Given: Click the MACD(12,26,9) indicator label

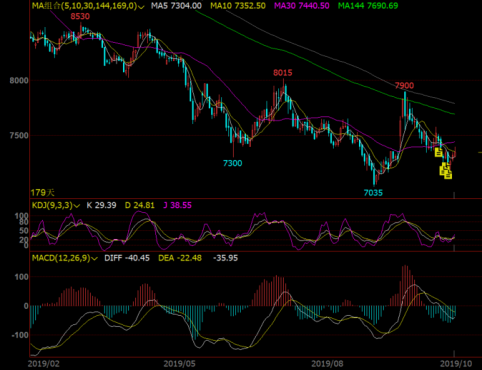Looking at the screenshot, I should tap(61, 258).
